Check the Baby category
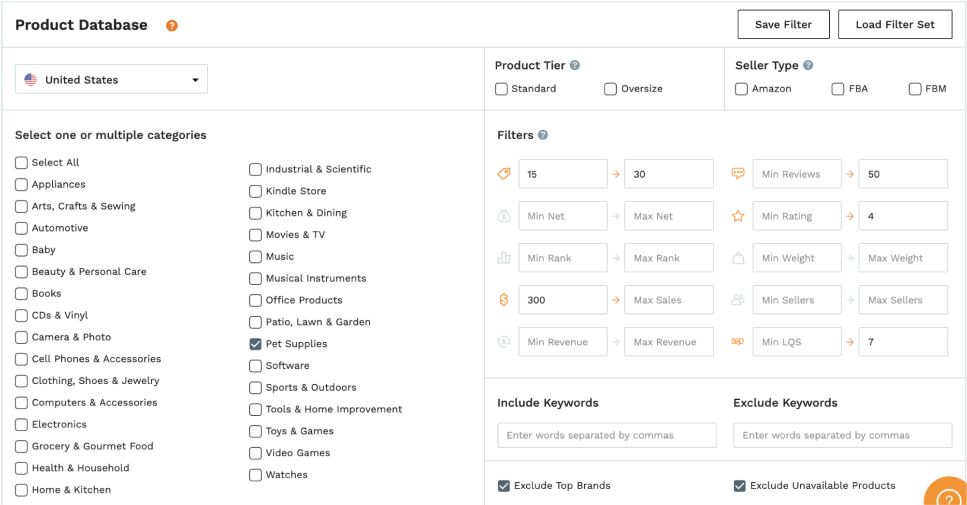 pyautogui.click(x=22, y=250)
